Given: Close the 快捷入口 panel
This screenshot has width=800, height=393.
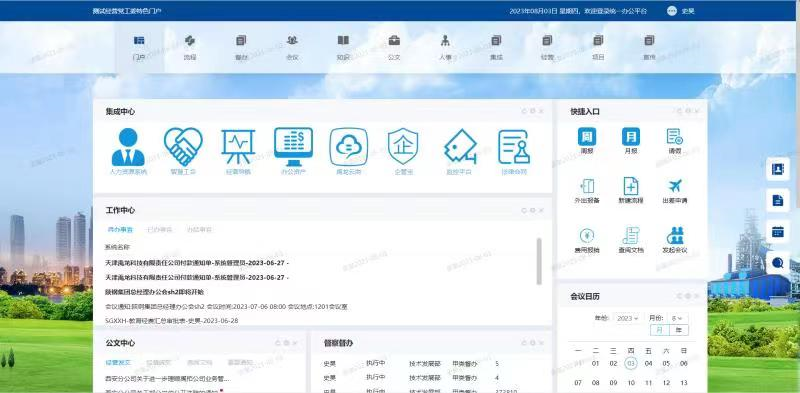Looking at the screenshot, I should (697, 111).
